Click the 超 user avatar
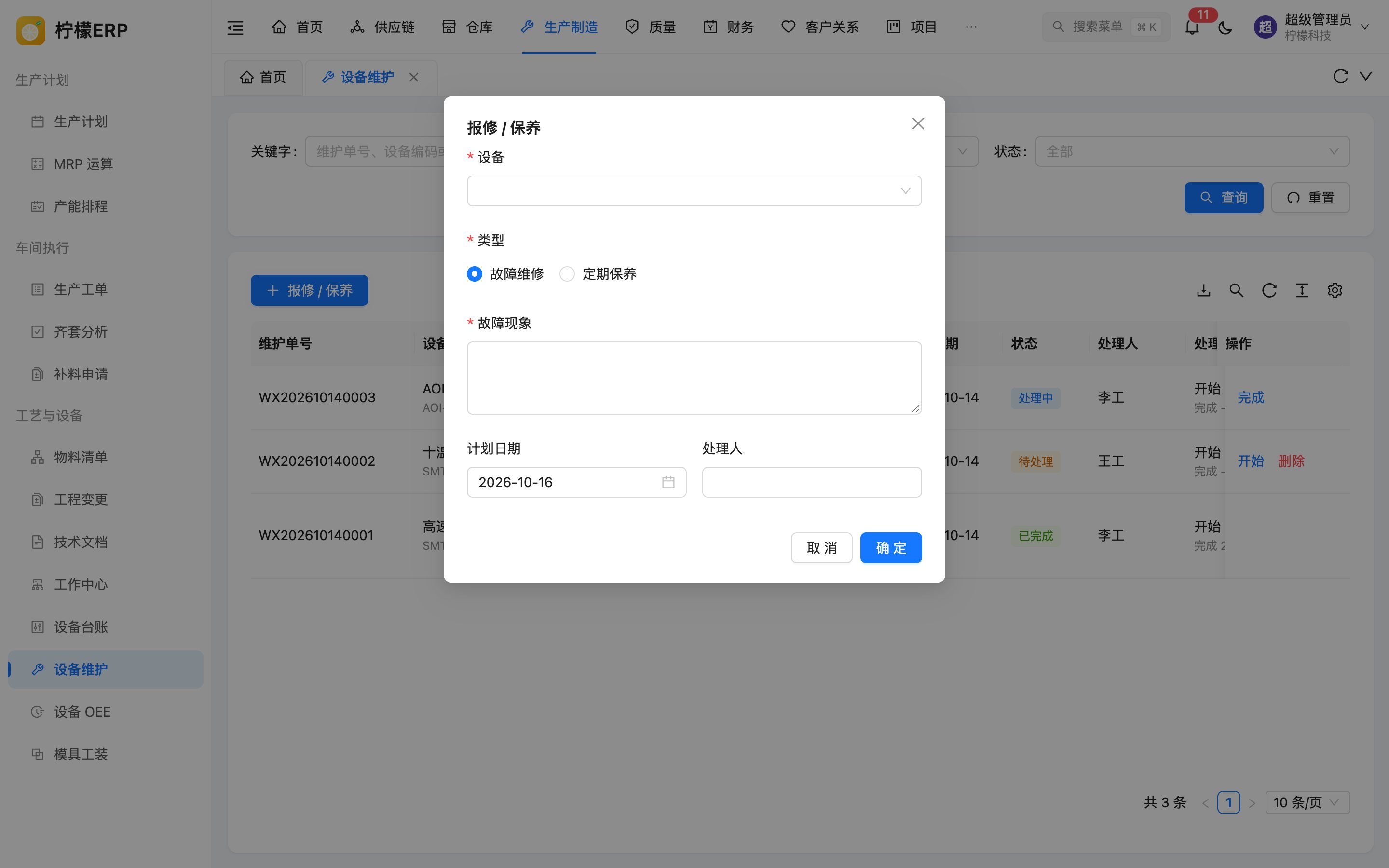The height and width of the screenshot is (868, 1389). coord(1265,27)
